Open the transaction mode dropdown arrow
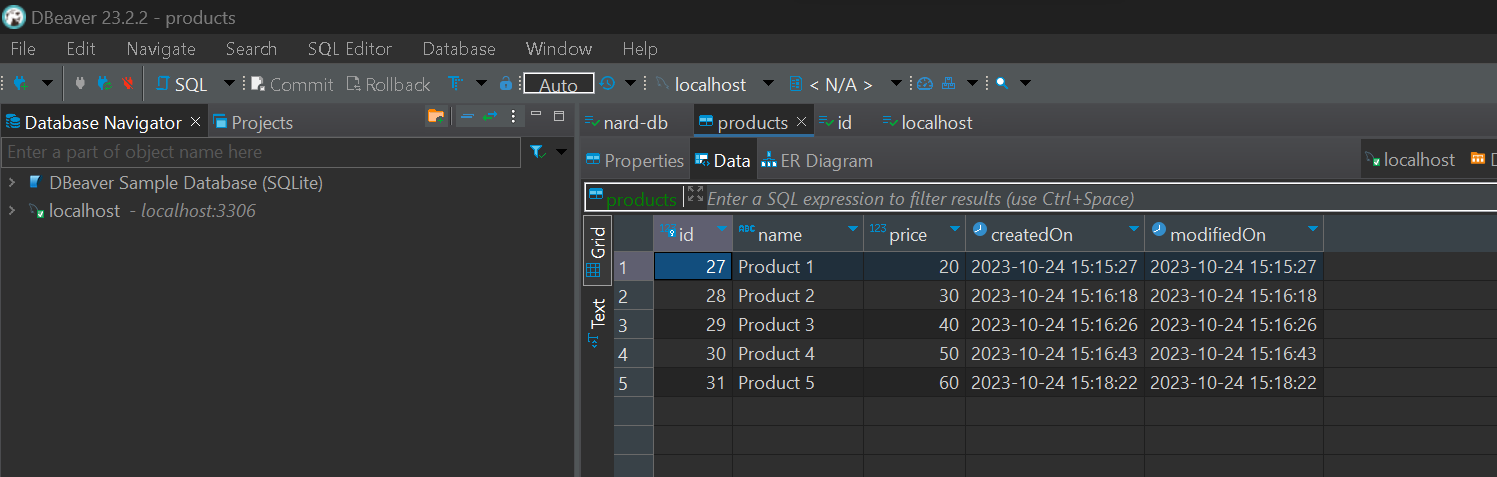Viewport: 1497px width, 477px height. tap(481, 84)
